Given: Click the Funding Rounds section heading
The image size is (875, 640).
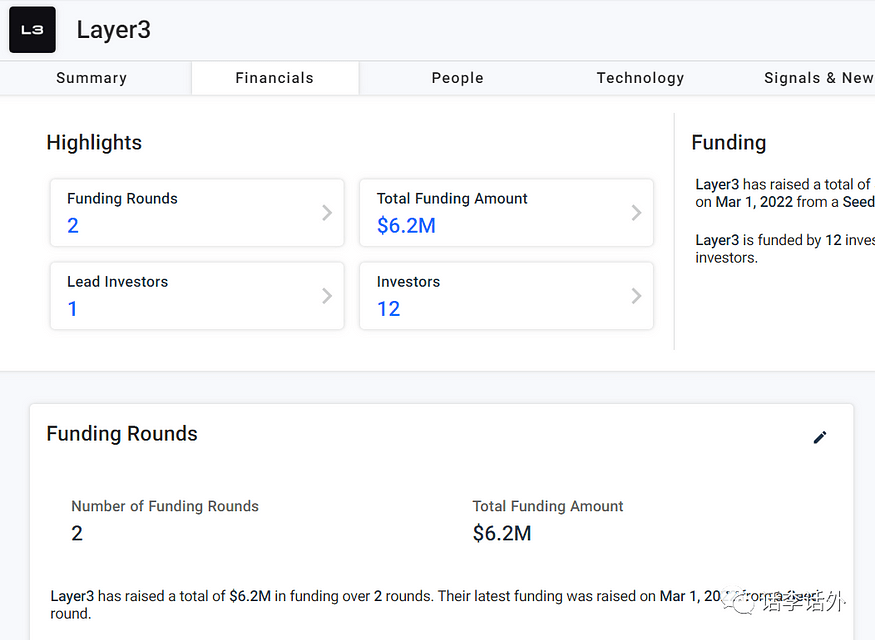Looking at the screenshot, I should point(122,434).
